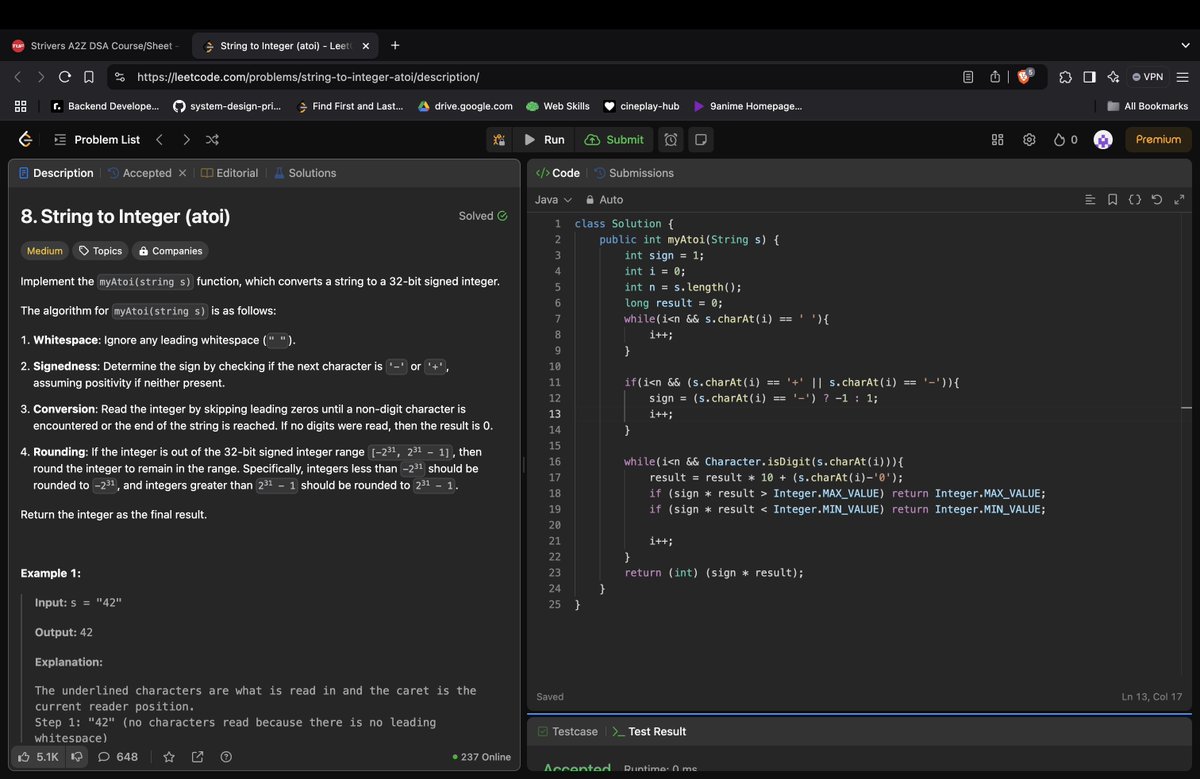This screenshot has height=779, width=1200.
Task: Open the Problem List panel
Action: click(x=96, y=139)
